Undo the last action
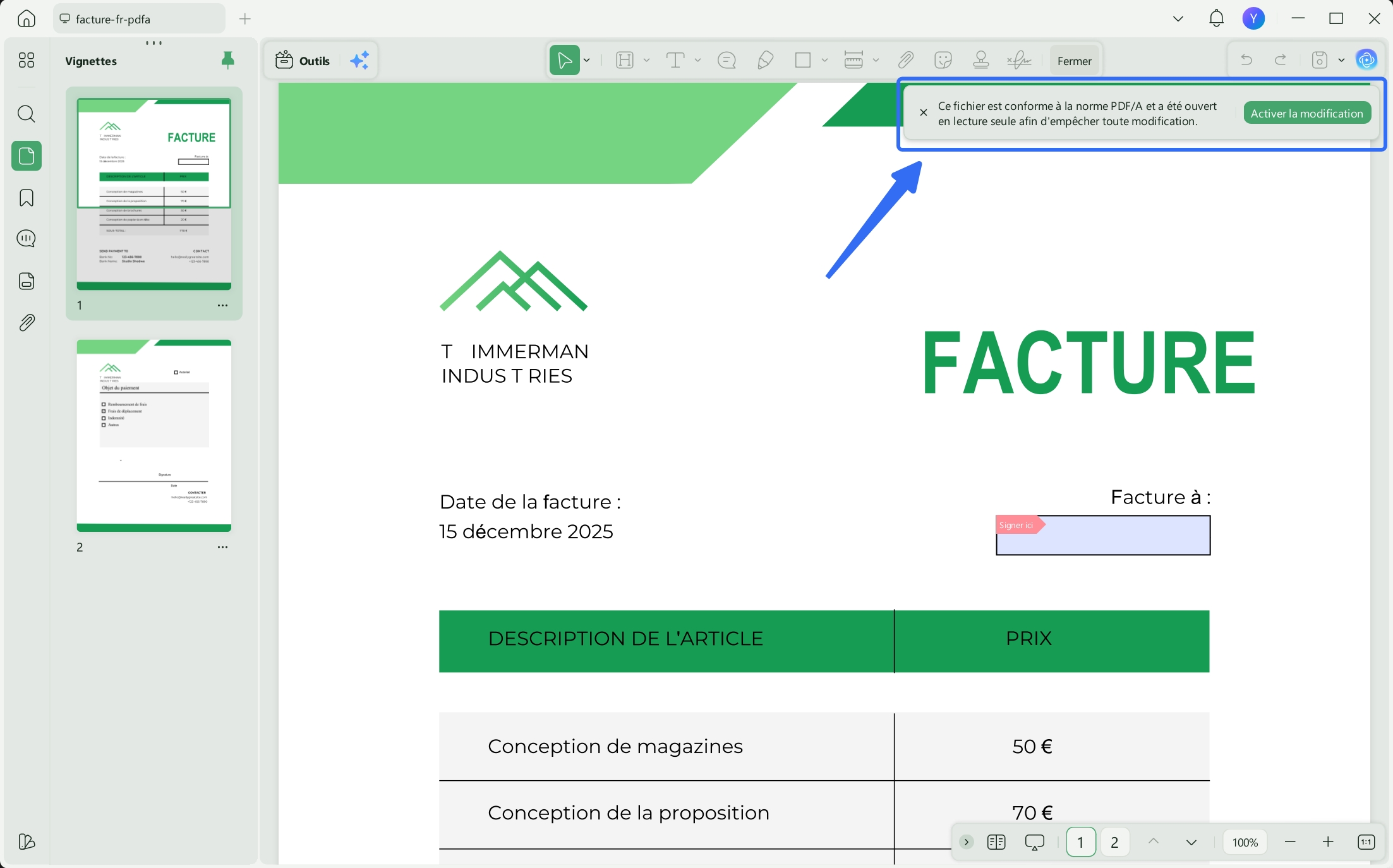Image resolution: width=1393 pixels, height=868 pixels. point(1246,61)
